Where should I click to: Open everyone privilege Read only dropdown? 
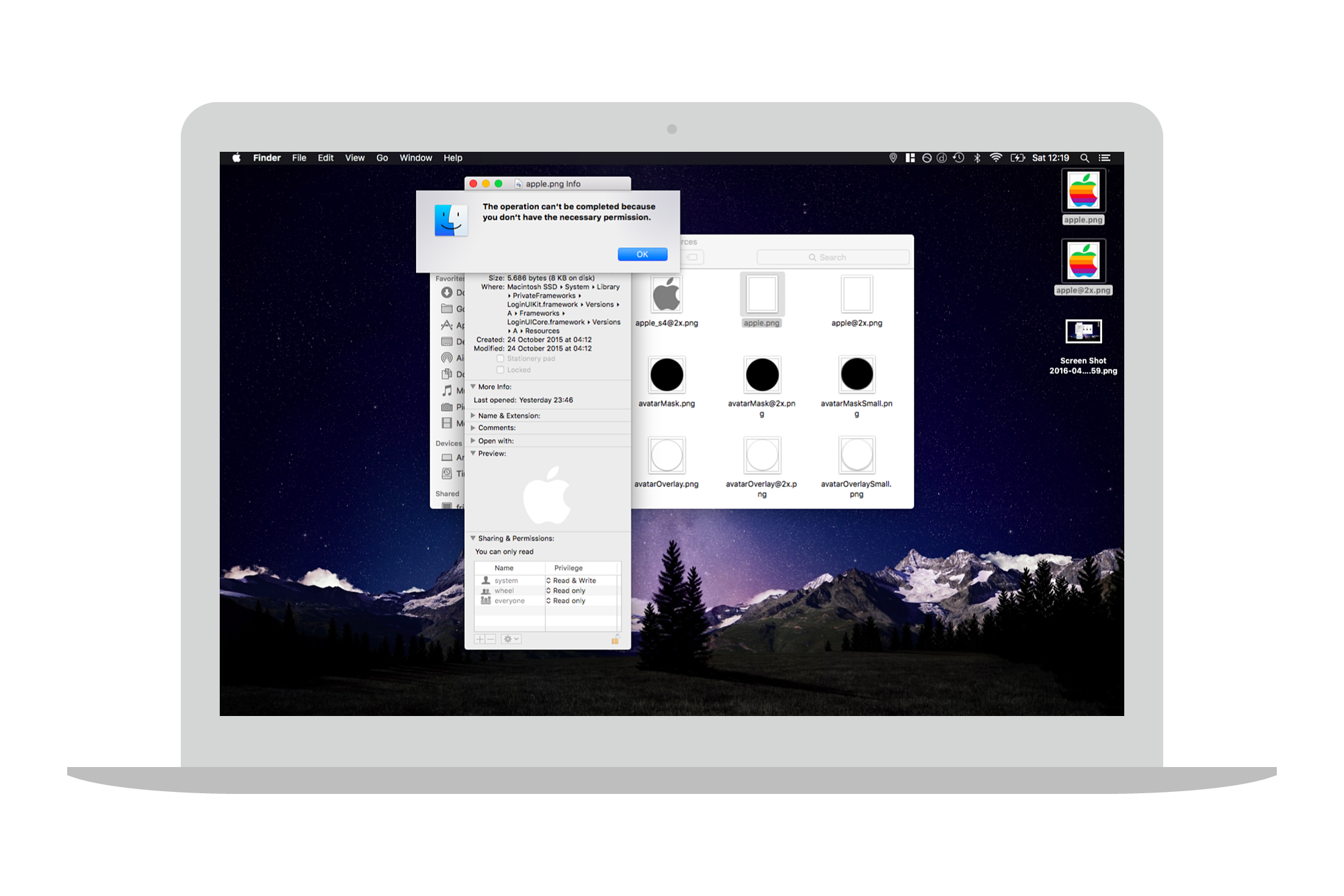[566, 600]
